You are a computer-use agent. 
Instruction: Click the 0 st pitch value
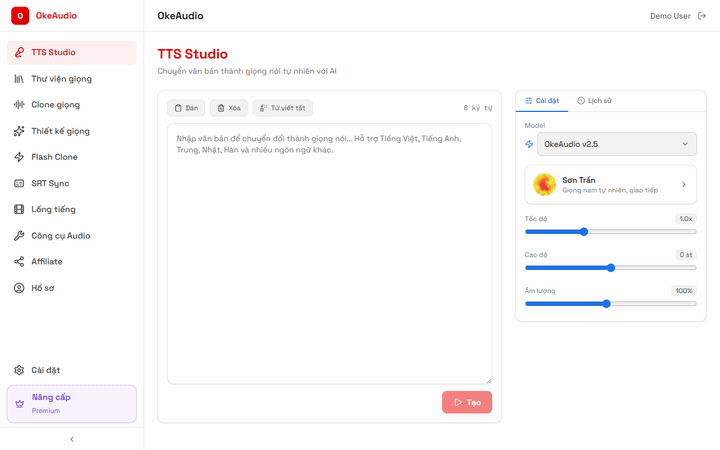(686, 255)
